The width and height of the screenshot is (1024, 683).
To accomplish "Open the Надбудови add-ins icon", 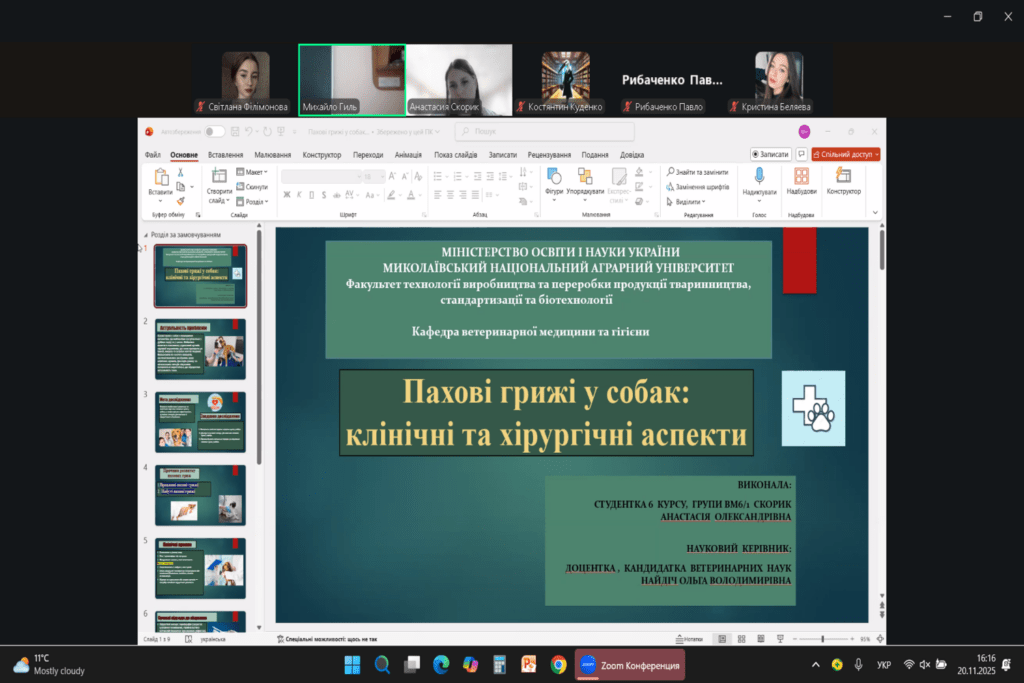I will [x=801, y=176].
